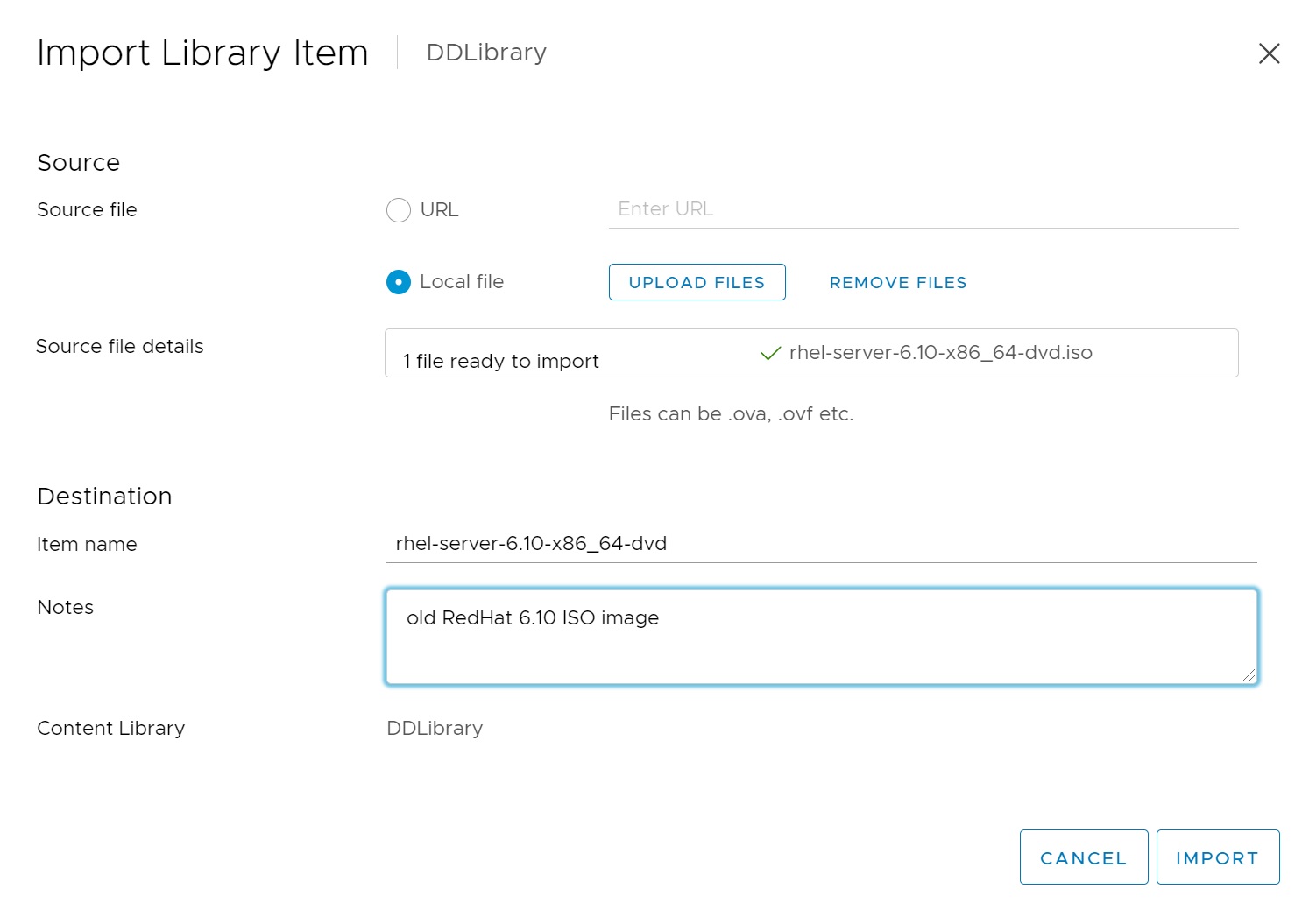Click the green checkmark beside the ISO file
This screenshot has height=917, width=1316.
pyautogui.click(x=771, y=353)
